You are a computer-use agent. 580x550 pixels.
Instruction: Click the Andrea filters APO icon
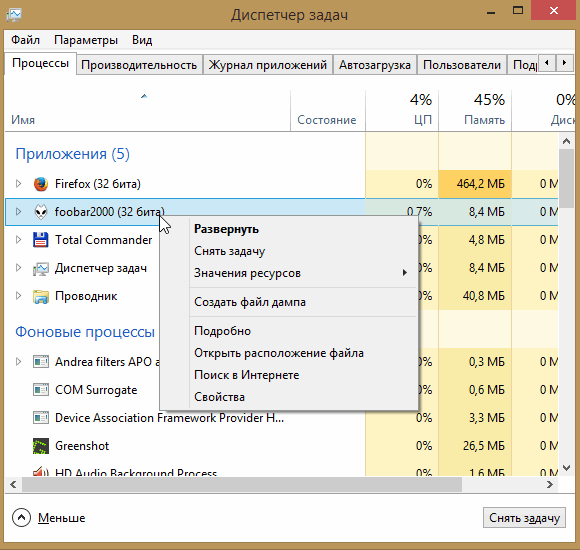[41, 361]
